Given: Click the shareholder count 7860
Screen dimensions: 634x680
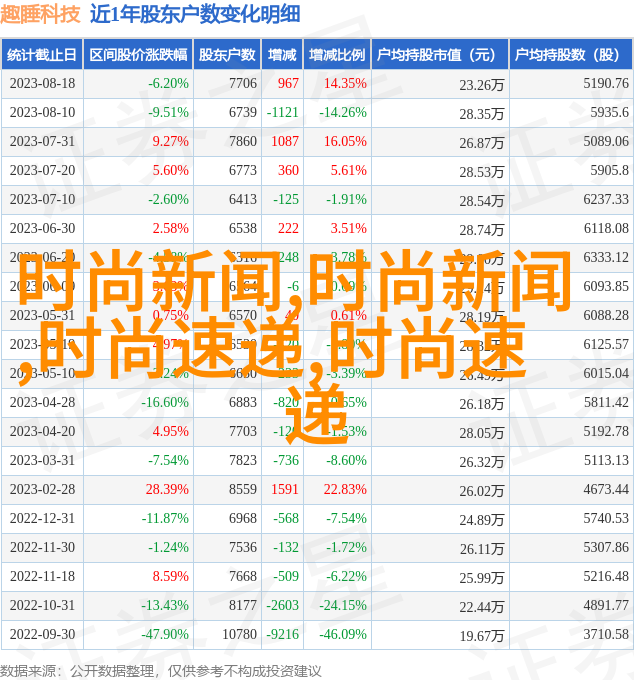Looking at the screenshot, I should [243, 141].
